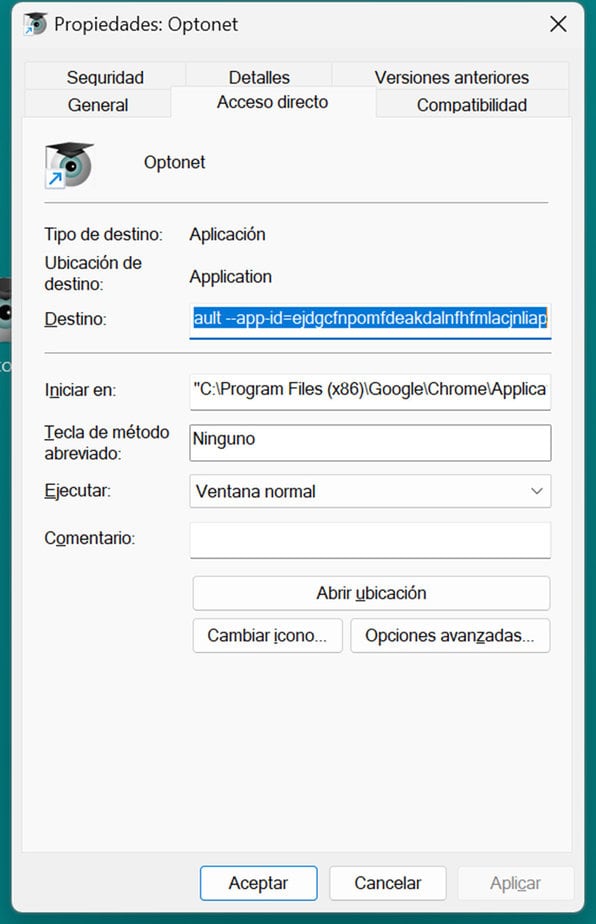The height and width of the screenshot is (924, 596).
Task: Click the partial desktop icon behind the dialog
Action: 5,309
